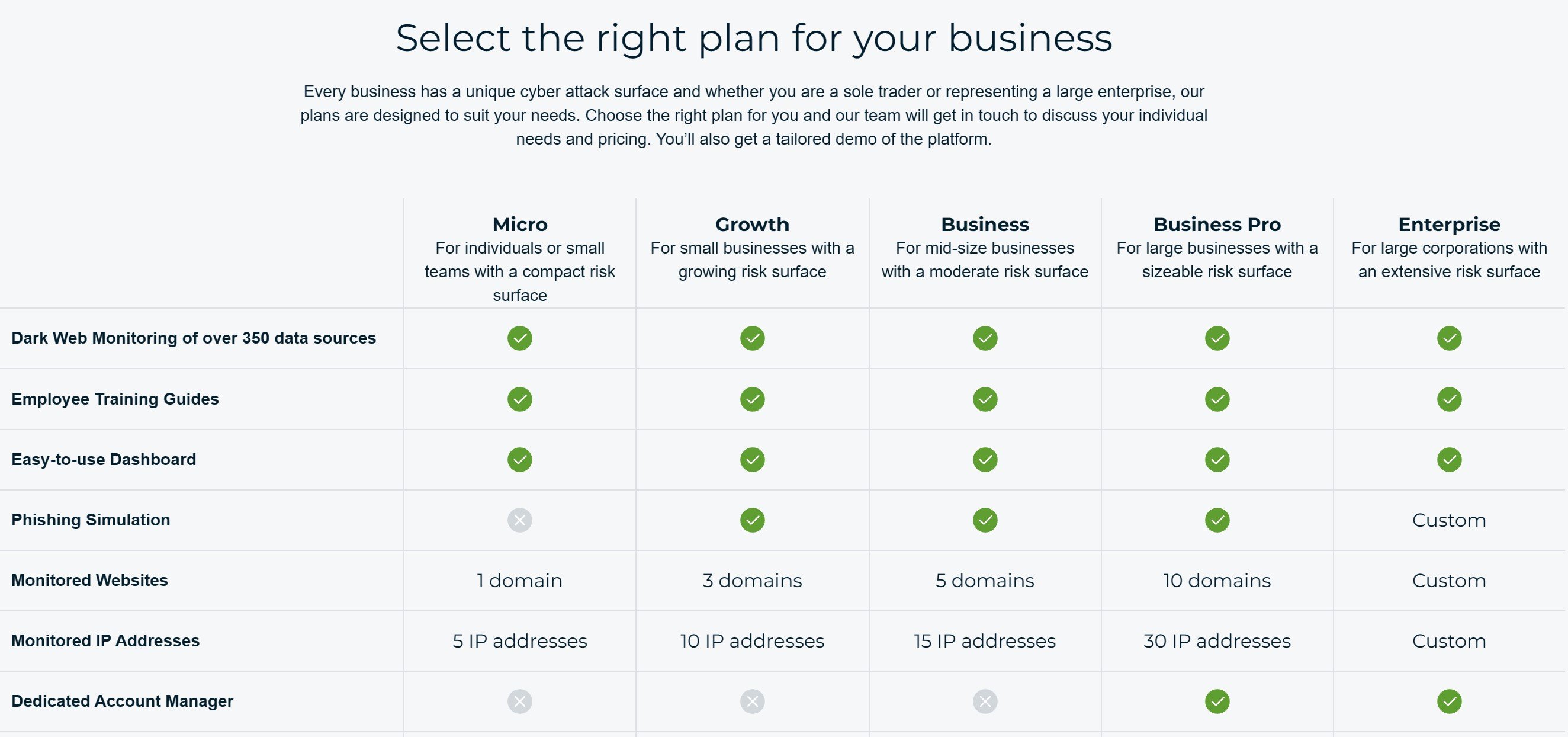This screenshot has height=737, width=1568.
Task: Select the Growth plan column heading
Action: 752,224
